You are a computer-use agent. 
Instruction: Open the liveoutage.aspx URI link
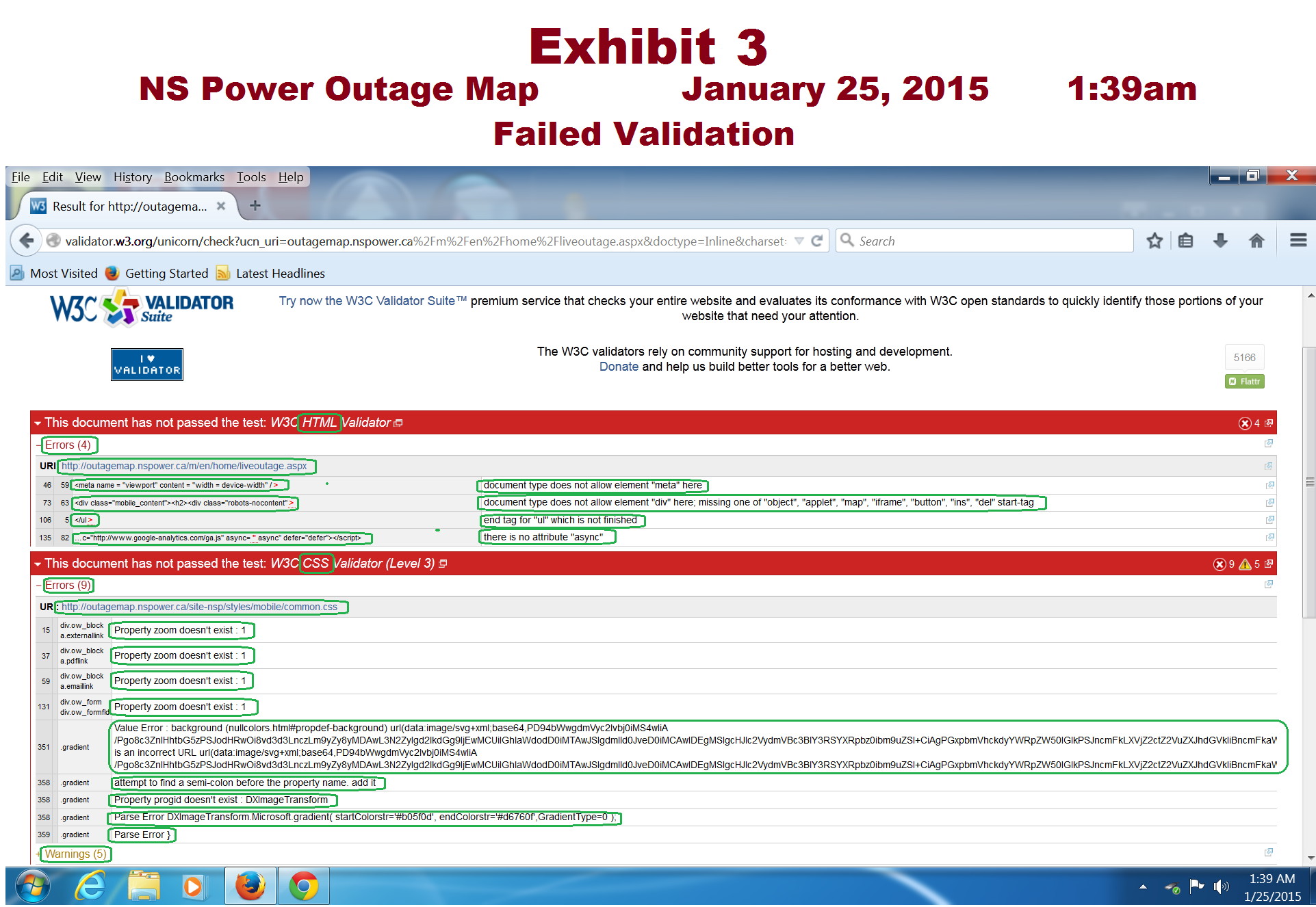(x=184, y=466)
